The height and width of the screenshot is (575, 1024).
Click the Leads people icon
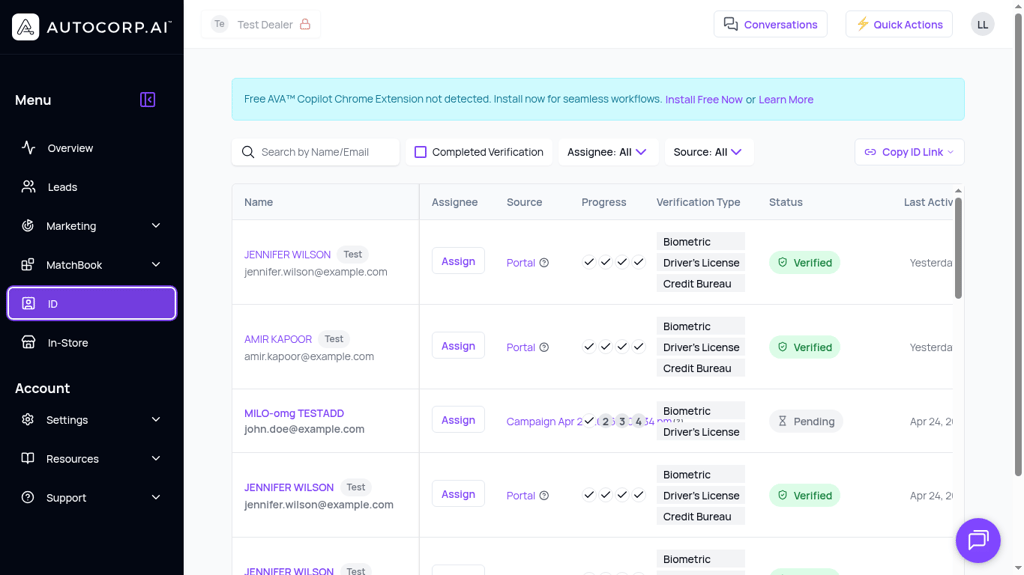(28, 187)
